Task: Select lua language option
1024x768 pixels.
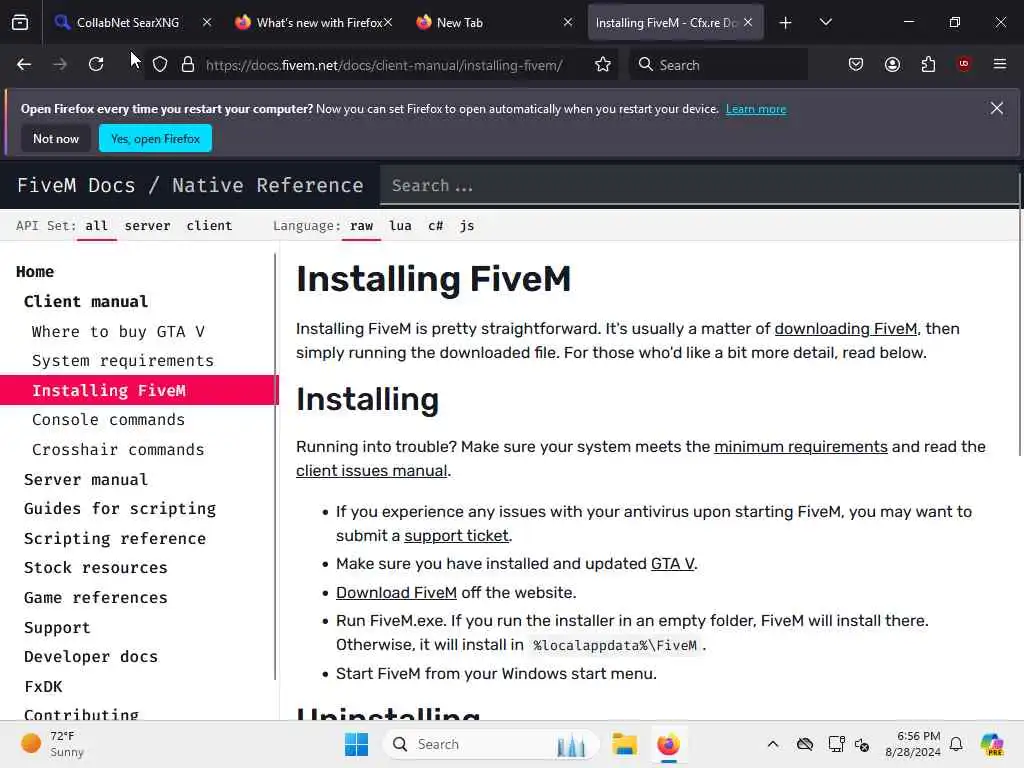Action: pos(400,225)
